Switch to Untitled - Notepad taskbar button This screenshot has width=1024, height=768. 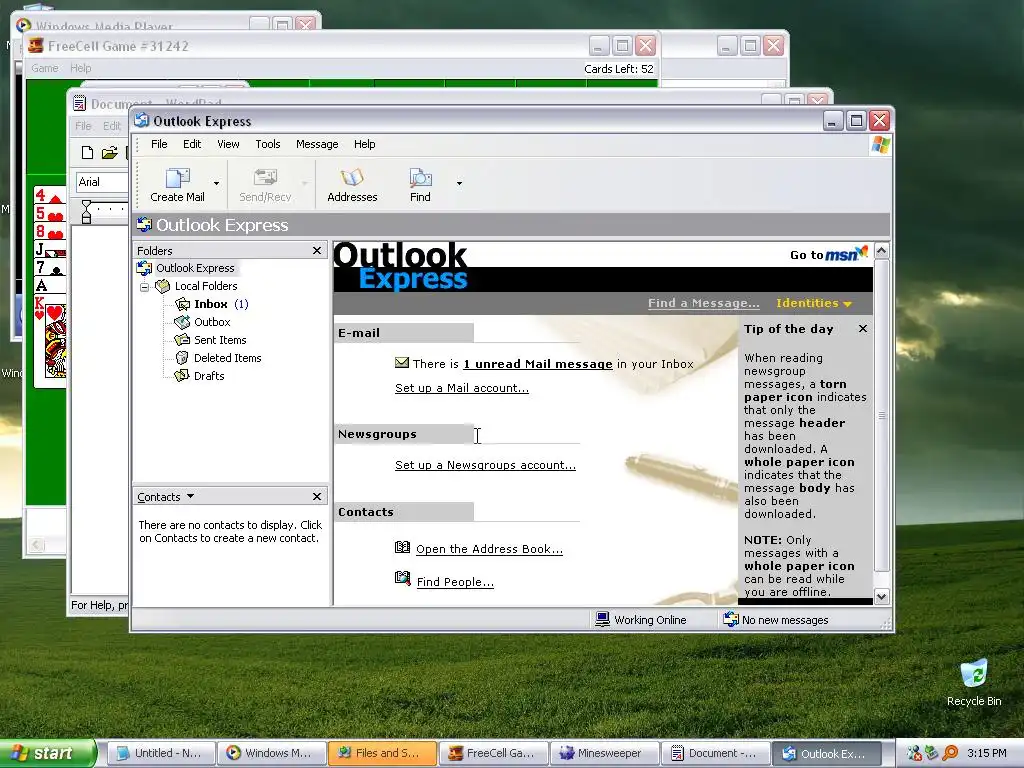coord(160,753)
